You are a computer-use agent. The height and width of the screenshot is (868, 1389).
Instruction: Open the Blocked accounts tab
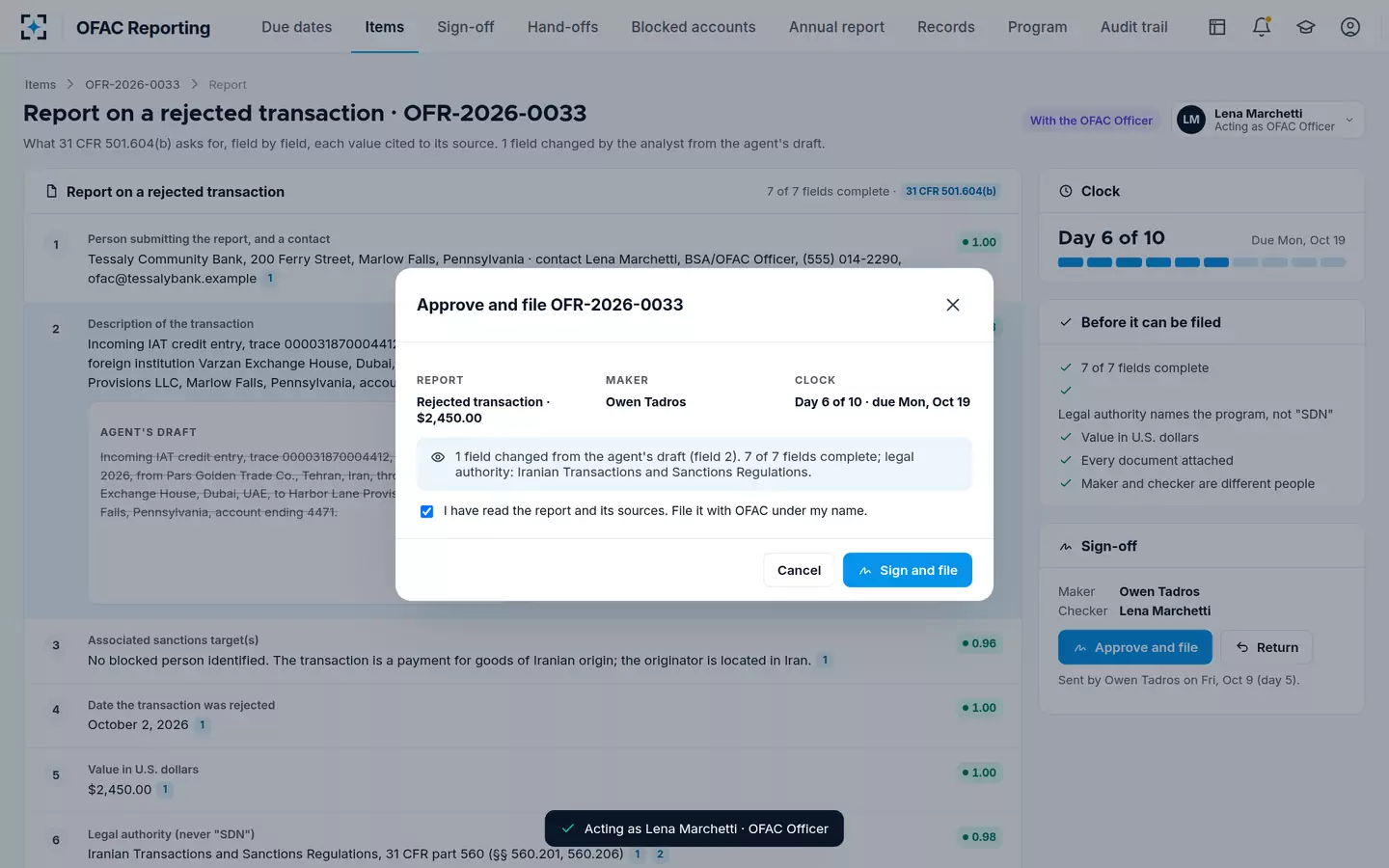click(694, 27)
